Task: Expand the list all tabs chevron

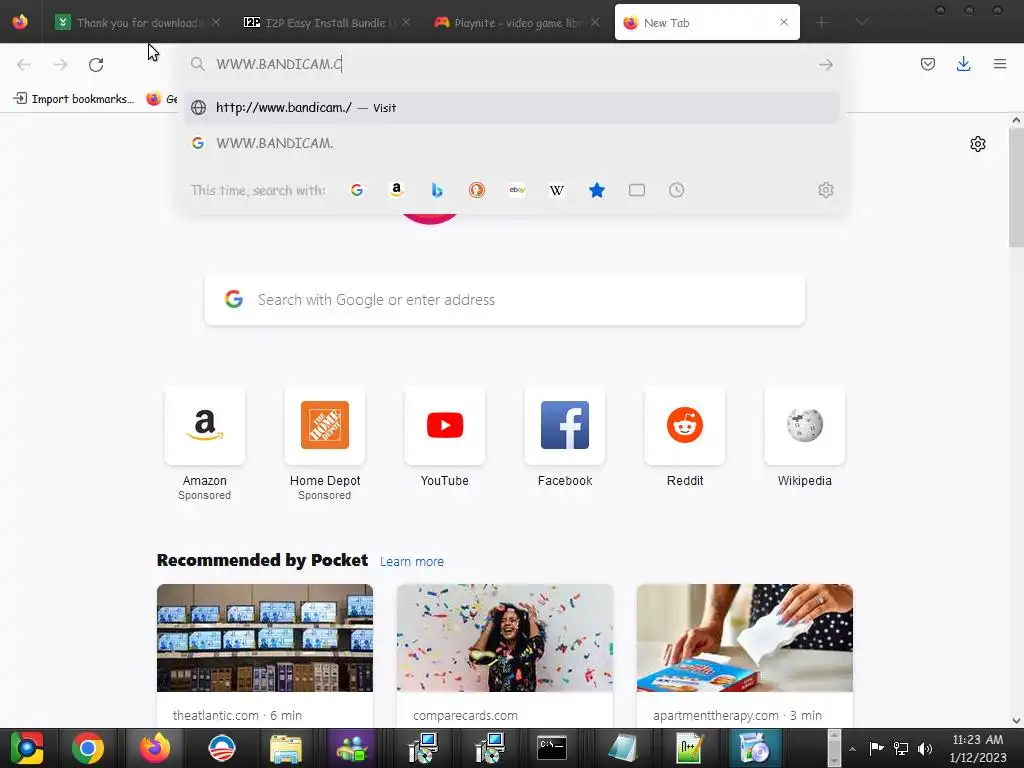Action: point(862,22)
